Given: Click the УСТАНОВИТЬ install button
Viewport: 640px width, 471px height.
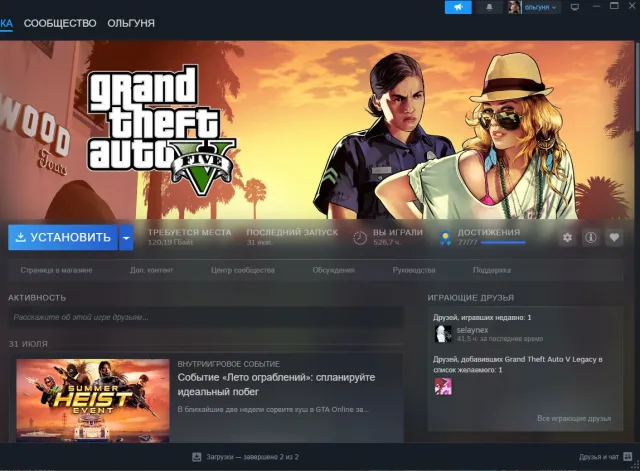Looking at the screenshot, I should coord(63,237).
